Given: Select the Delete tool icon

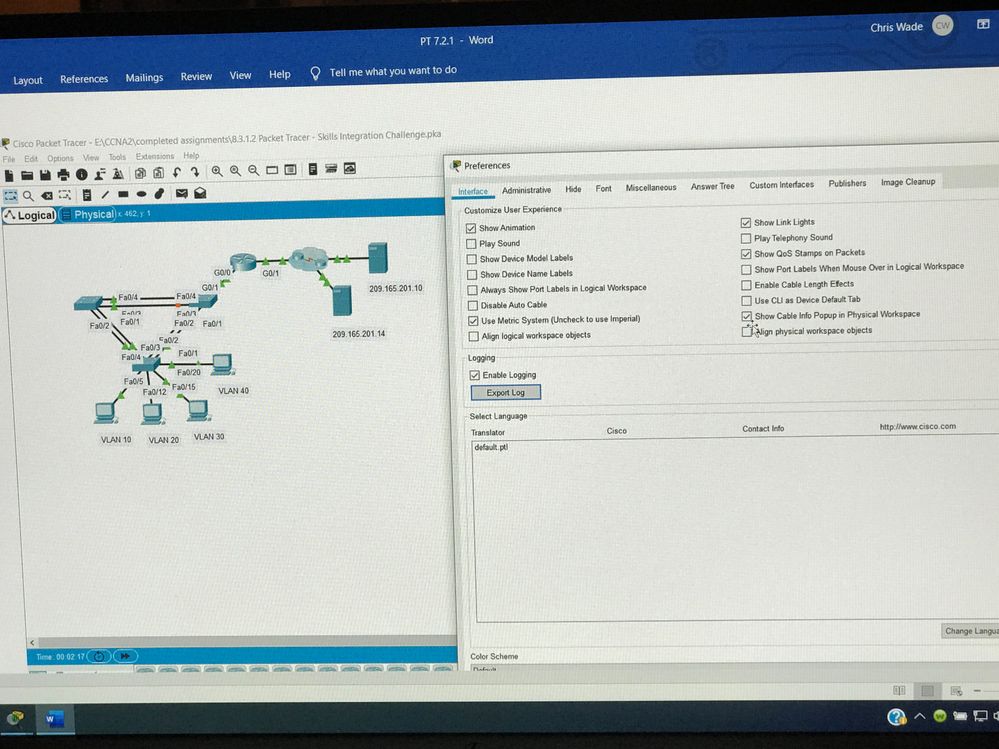Looking at the screenshot, I should [x=47, y=196].
